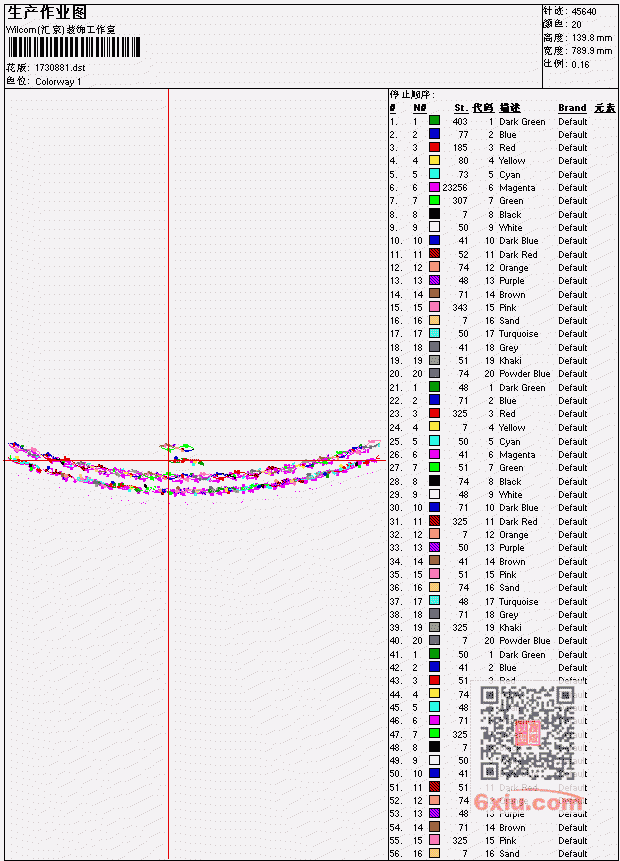Click the Purple striped swatch in row 13
The height and width of the screenshot is (861, 620).
(434, 281)
